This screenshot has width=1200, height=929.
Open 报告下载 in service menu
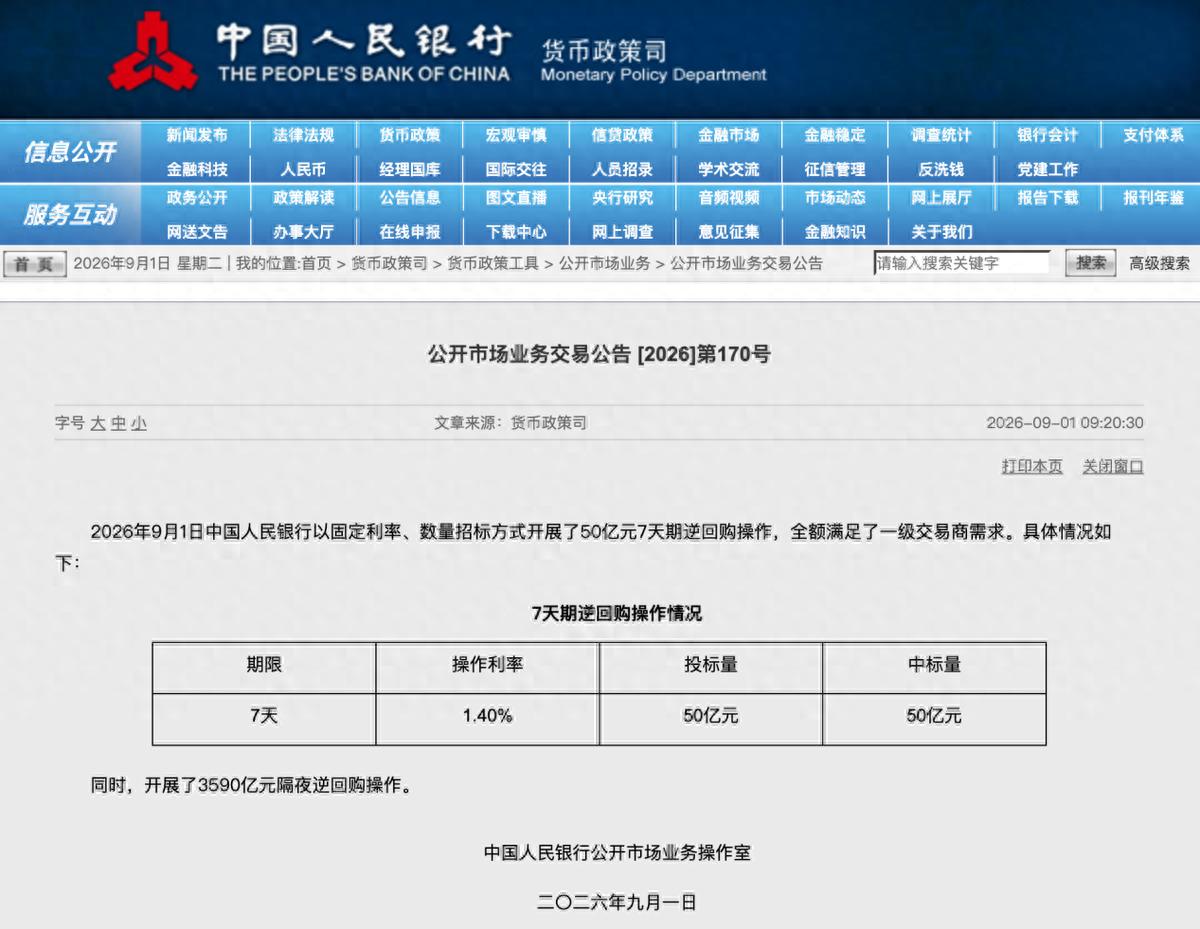pyautogui.click(x=1047, y=198)
